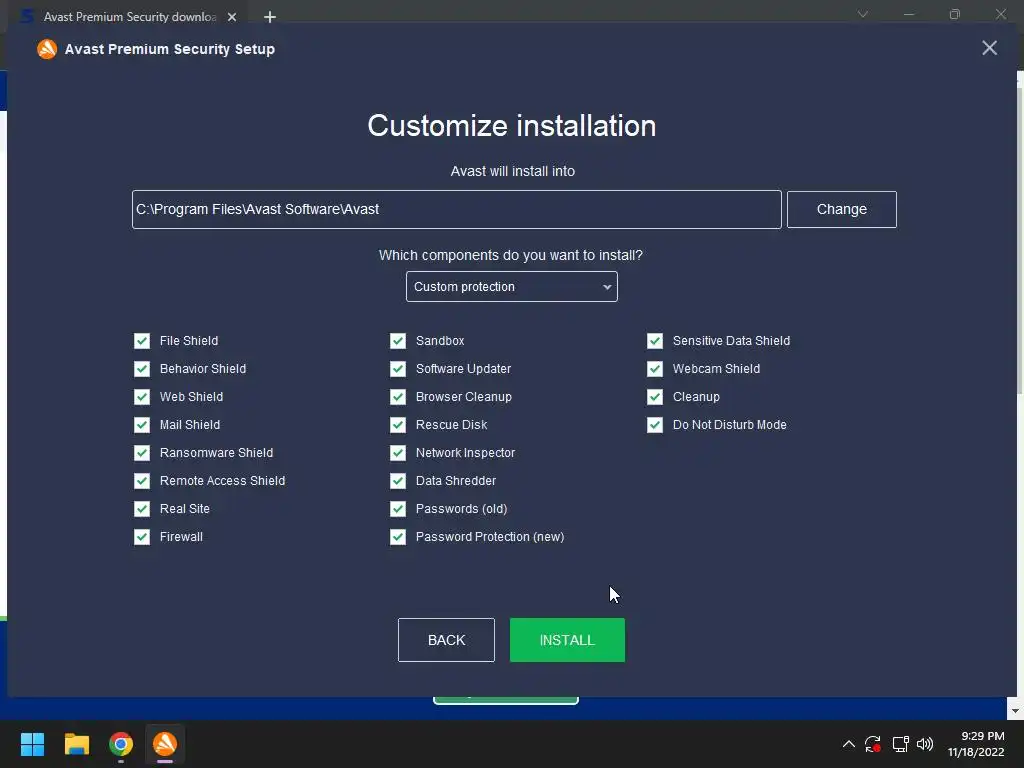Uncheck Network Inspector component
This screenshot has width=1024, height=768.
tap(398, 453)
